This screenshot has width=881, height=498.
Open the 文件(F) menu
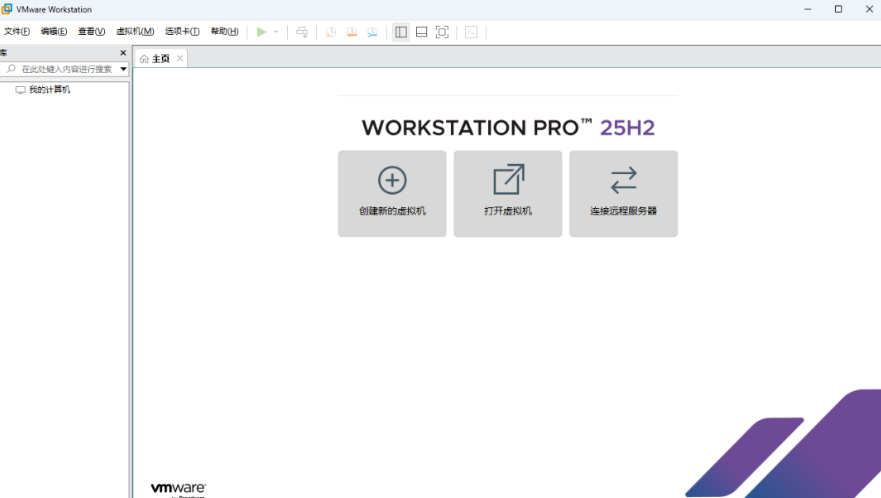pos(17,32)
